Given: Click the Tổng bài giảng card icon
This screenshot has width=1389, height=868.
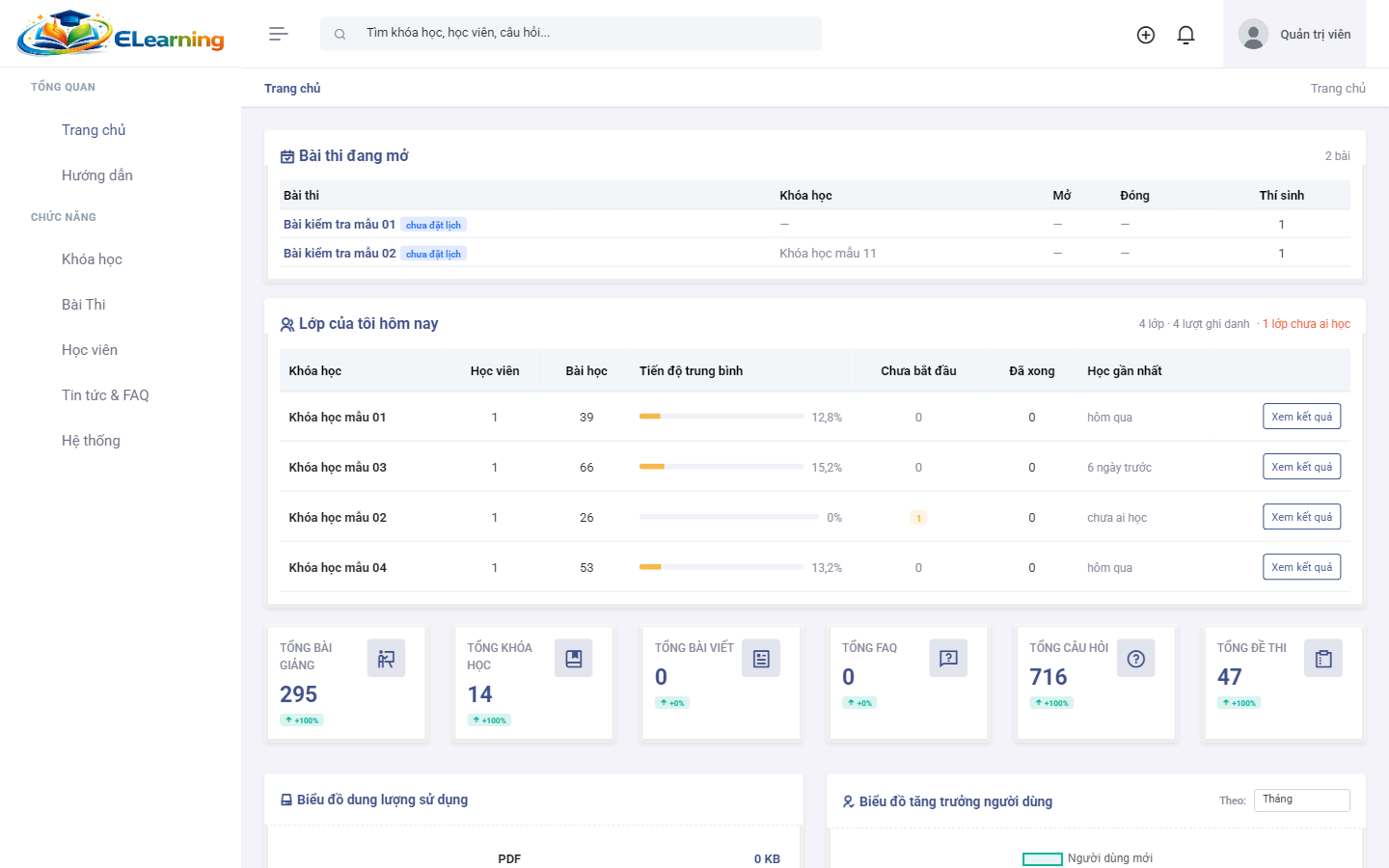Looking at the screenshot, I should click(x=386, y=659).
